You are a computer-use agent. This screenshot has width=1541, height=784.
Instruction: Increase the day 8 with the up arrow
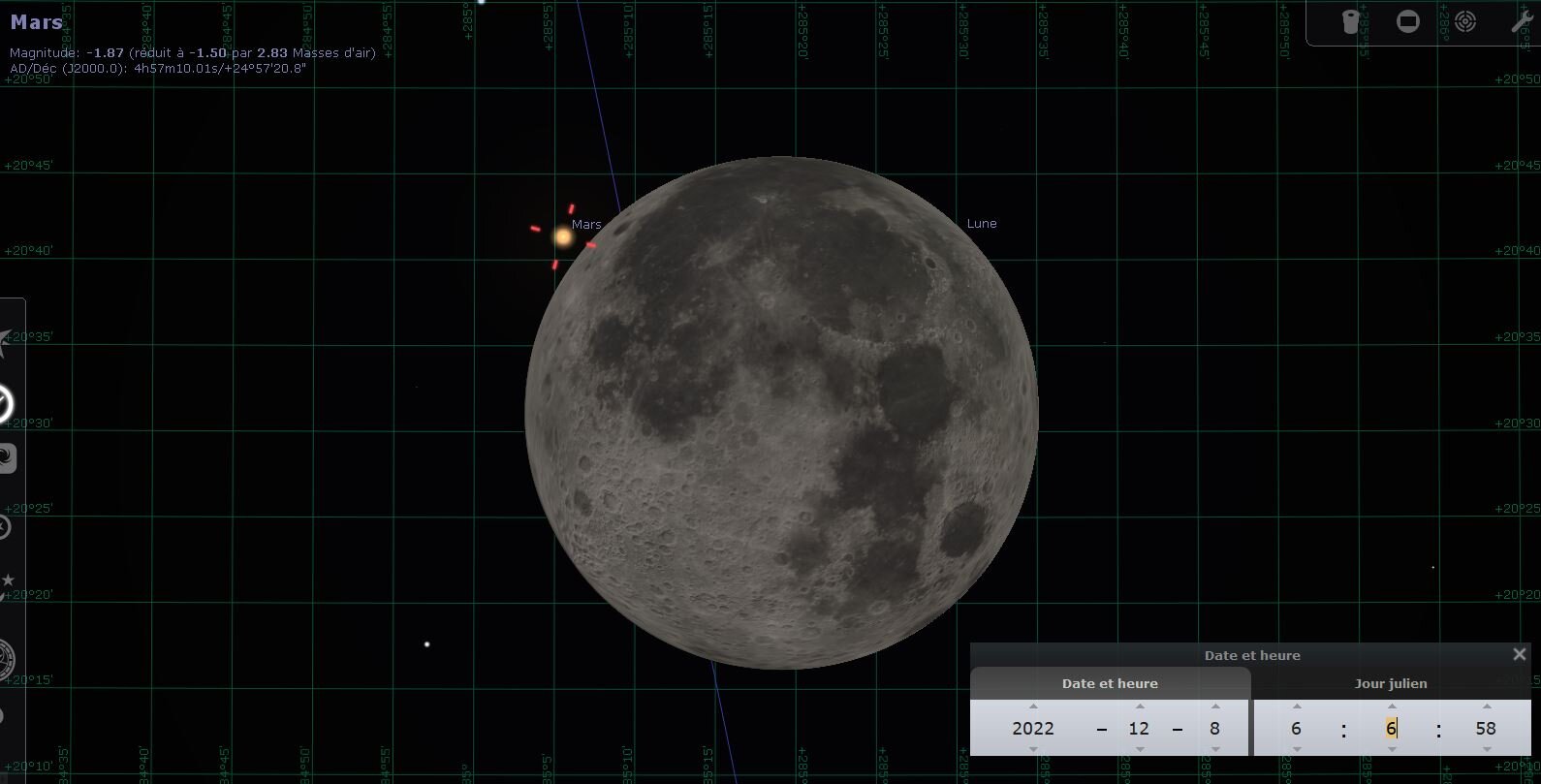point(1215,706)
